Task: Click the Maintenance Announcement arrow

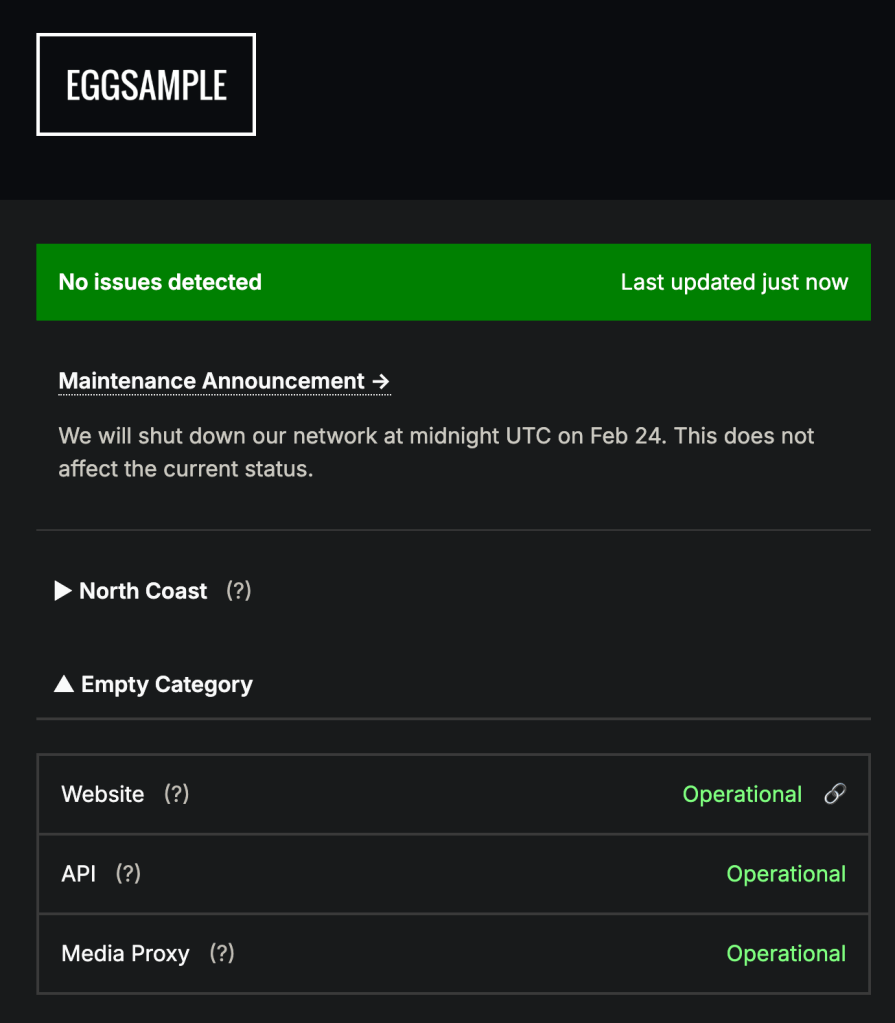Action: coord(380,381)
